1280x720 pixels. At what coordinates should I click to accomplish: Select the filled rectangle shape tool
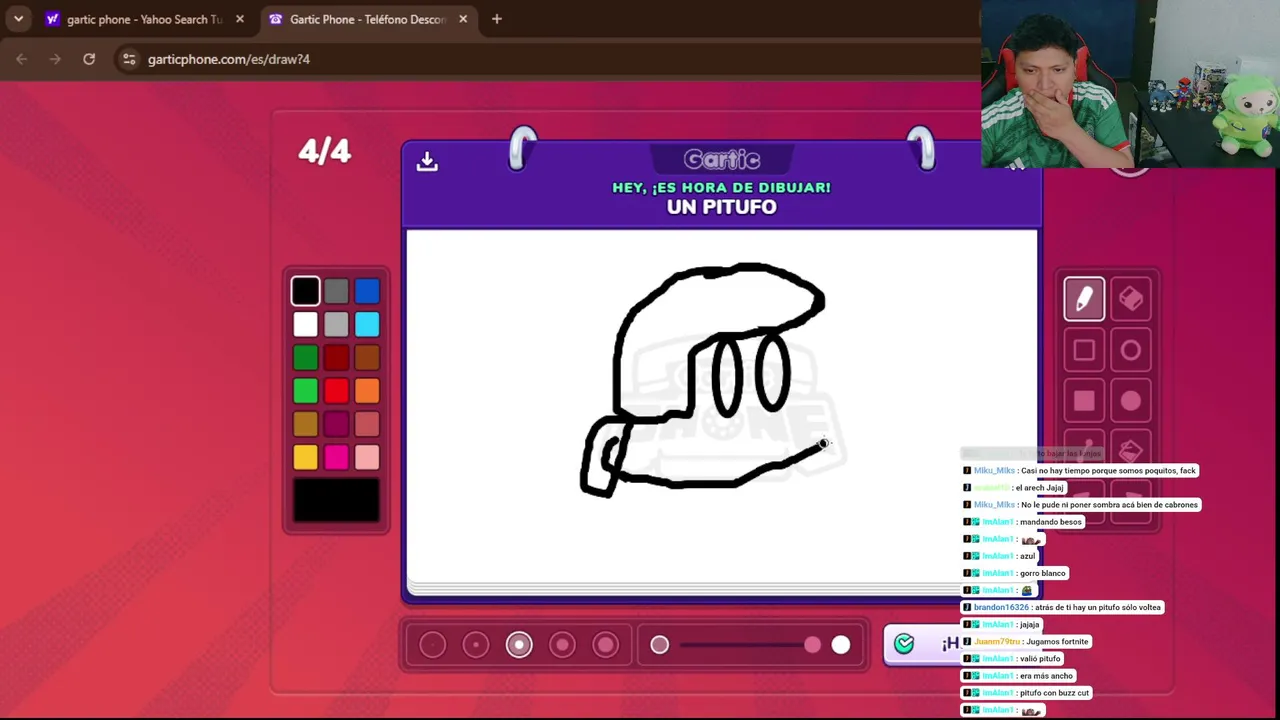(1084, 401)
